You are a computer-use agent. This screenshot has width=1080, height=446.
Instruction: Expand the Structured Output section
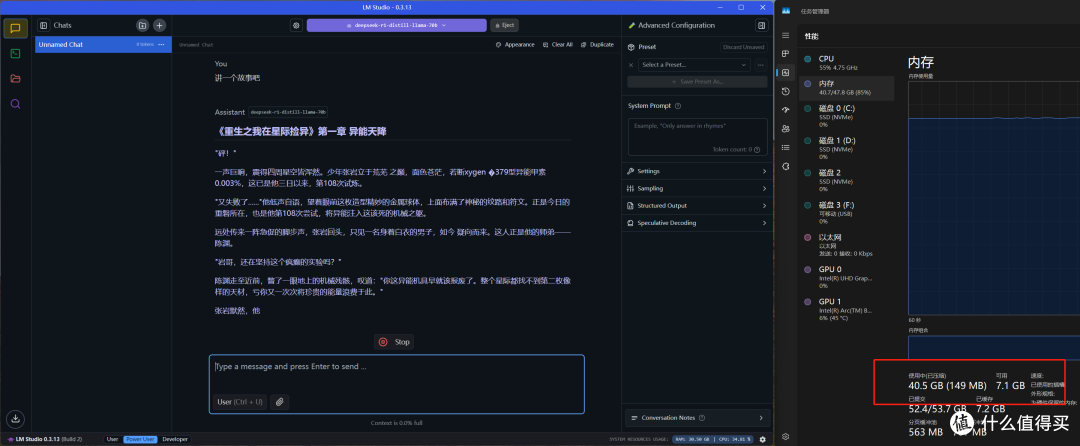pyautogui.click(x=697, y=206)
